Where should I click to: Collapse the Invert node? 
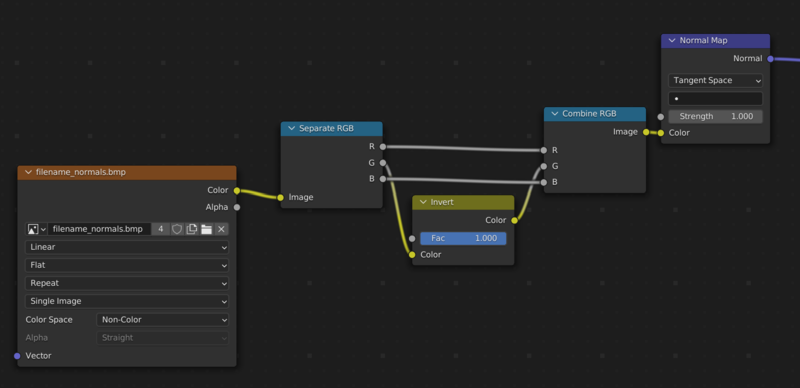click(423, 202)
